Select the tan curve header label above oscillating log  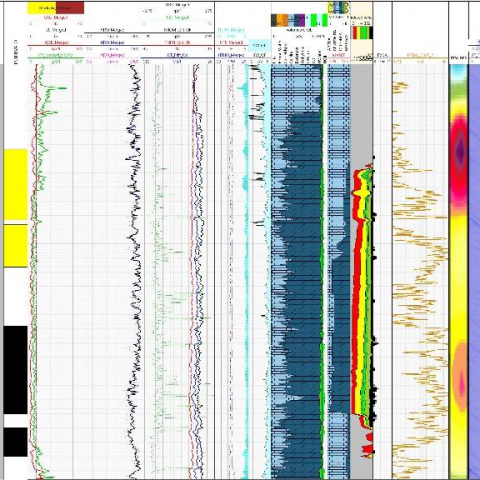coord(419,55)
